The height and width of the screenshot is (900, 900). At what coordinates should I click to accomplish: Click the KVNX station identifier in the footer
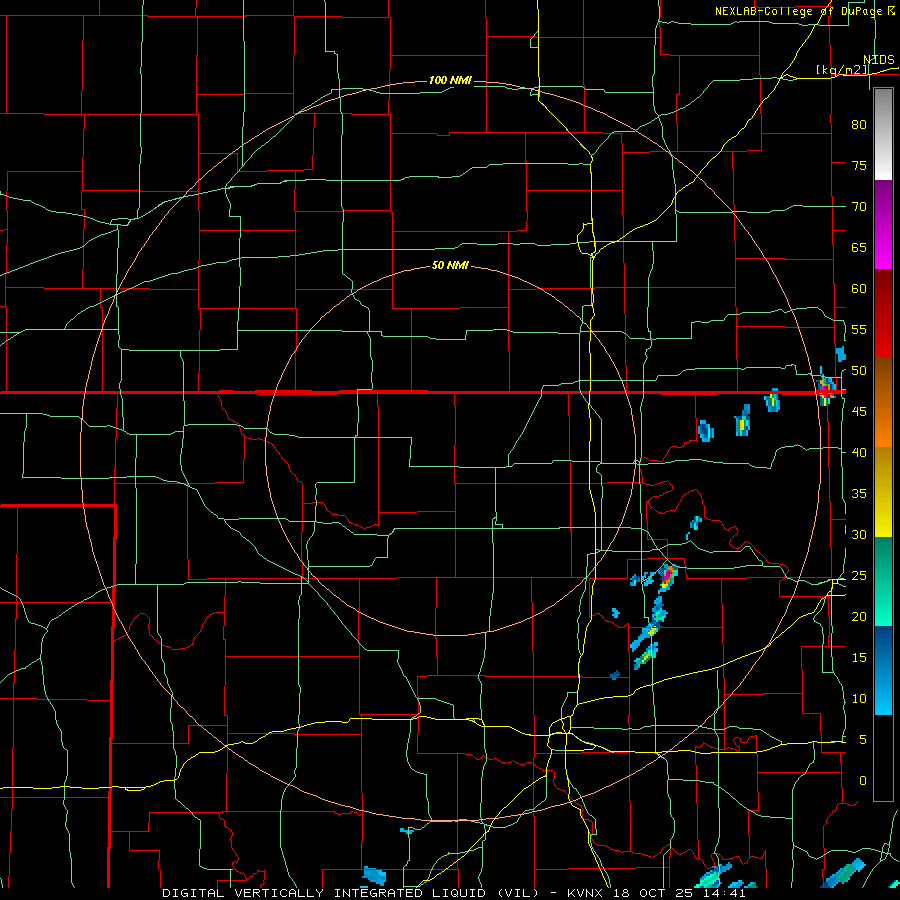click(587, 893)
